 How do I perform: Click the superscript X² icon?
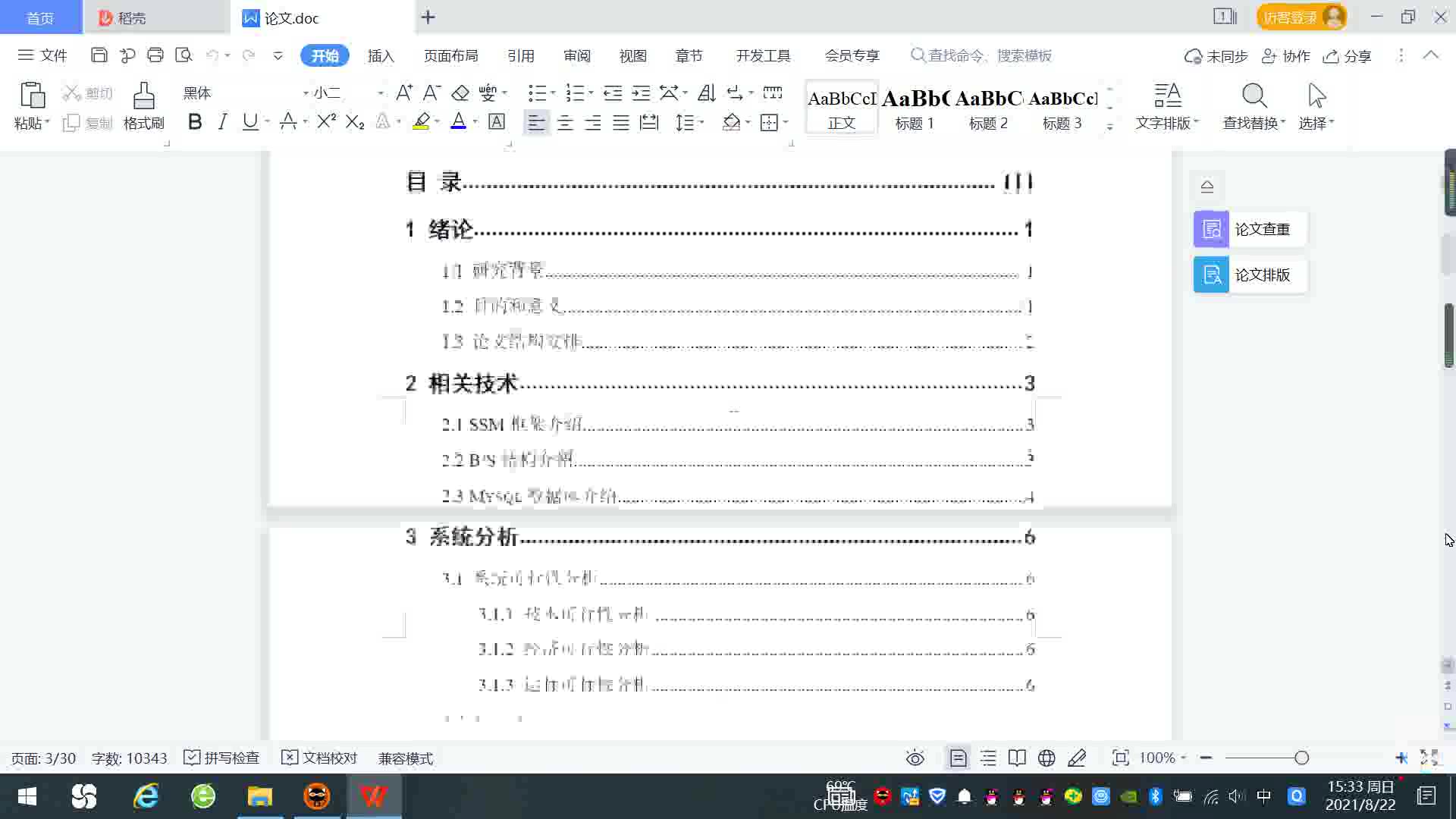click(x=326, y=122)
